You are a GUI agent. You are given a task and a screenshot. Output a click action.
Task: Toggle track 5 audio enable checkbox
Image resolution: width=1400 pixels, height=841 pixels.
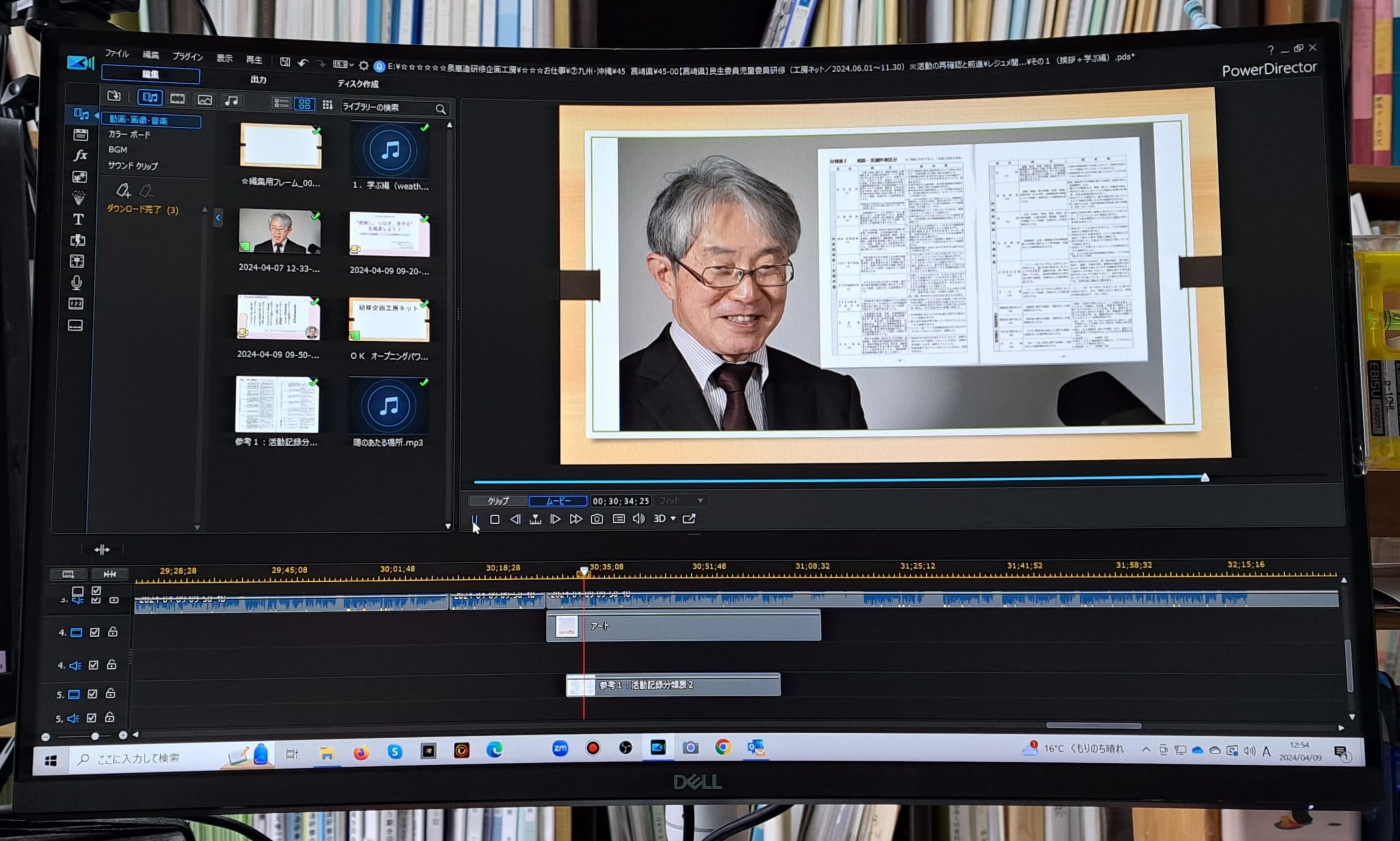point(91,718)
